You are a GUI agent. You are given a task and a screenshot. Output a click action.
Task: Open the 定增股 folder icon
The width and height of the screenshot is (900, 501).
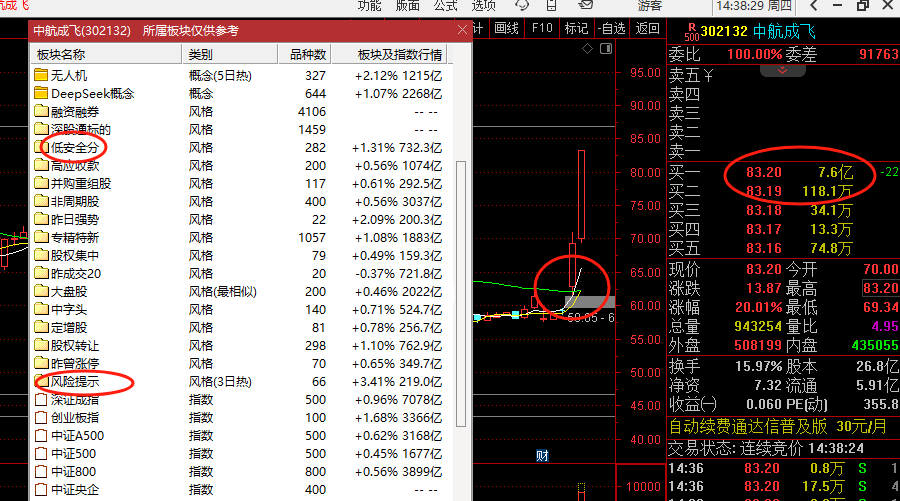tap(41, 327)
